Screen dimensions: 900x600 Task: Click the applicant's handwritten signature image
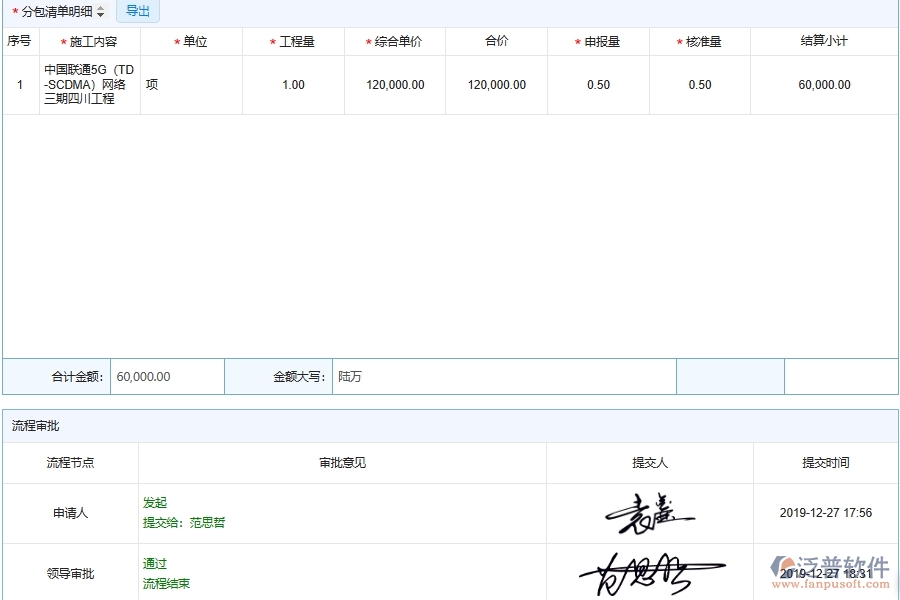pyautogui.click(x=650, y=513)
